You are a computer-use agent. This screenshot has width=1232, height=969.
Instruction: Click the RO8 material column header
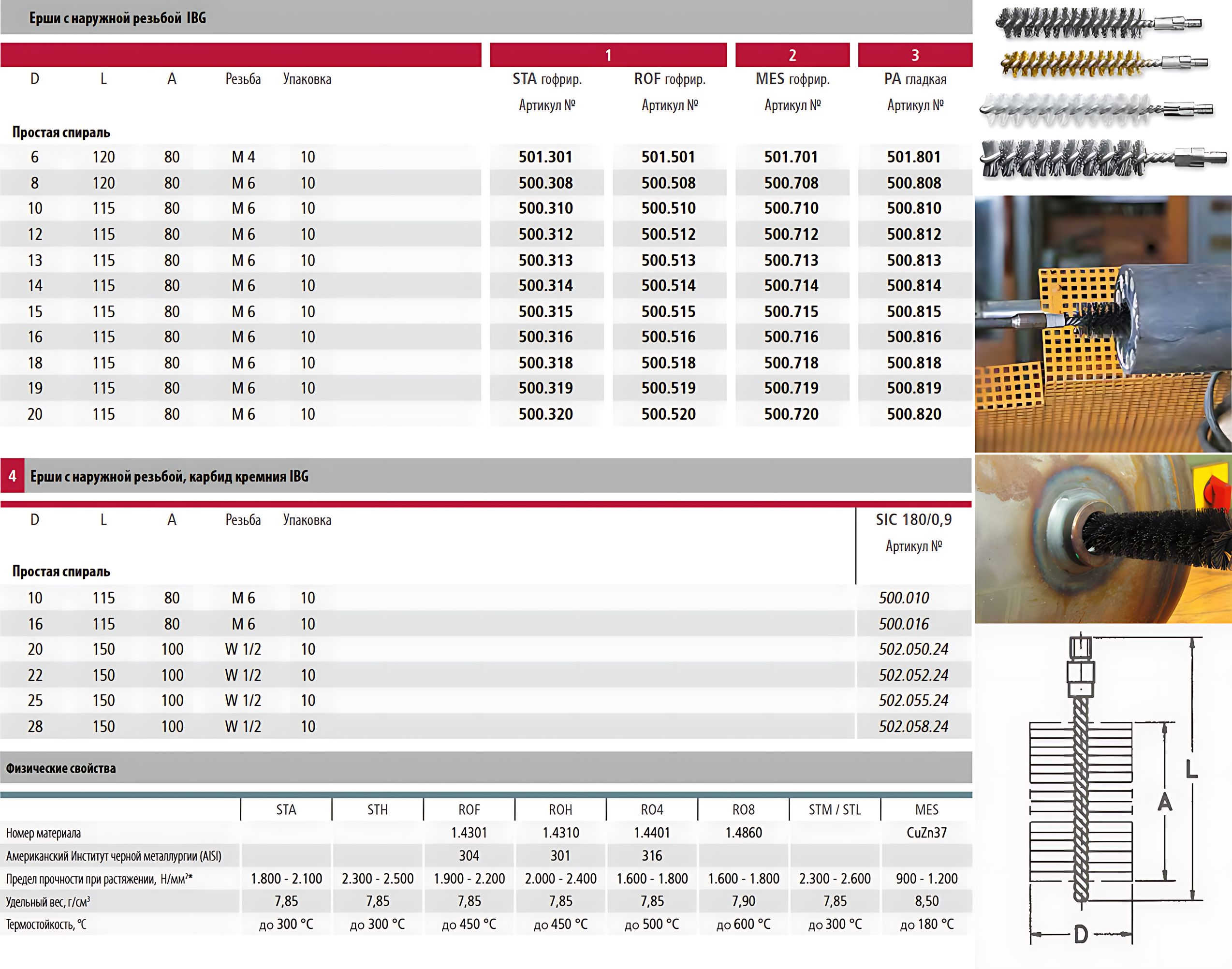click(743, 809)
